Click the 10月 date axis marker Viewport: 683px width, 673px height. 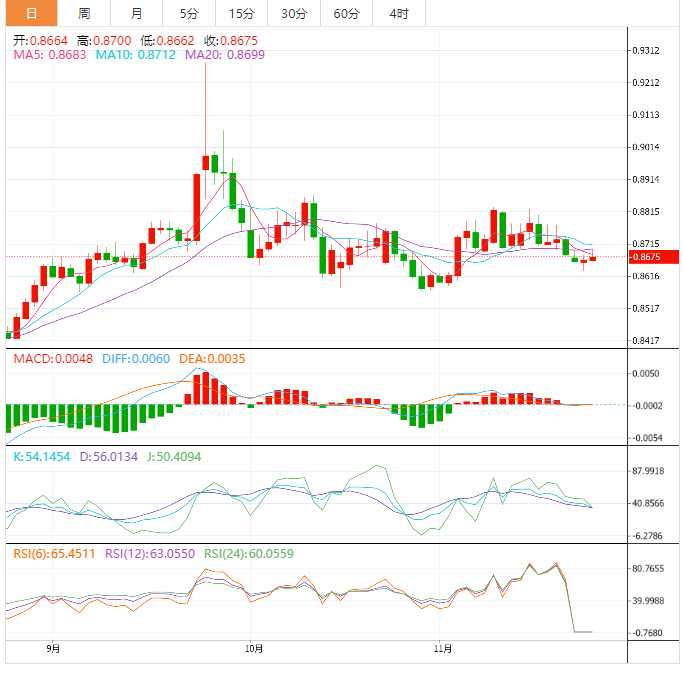click(254, 649)
